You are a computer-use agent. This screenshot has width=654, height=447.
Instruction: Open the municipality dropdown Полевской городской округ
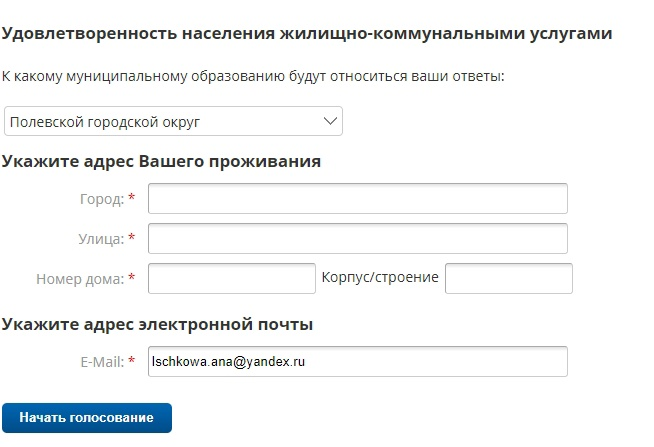(173, 121)
